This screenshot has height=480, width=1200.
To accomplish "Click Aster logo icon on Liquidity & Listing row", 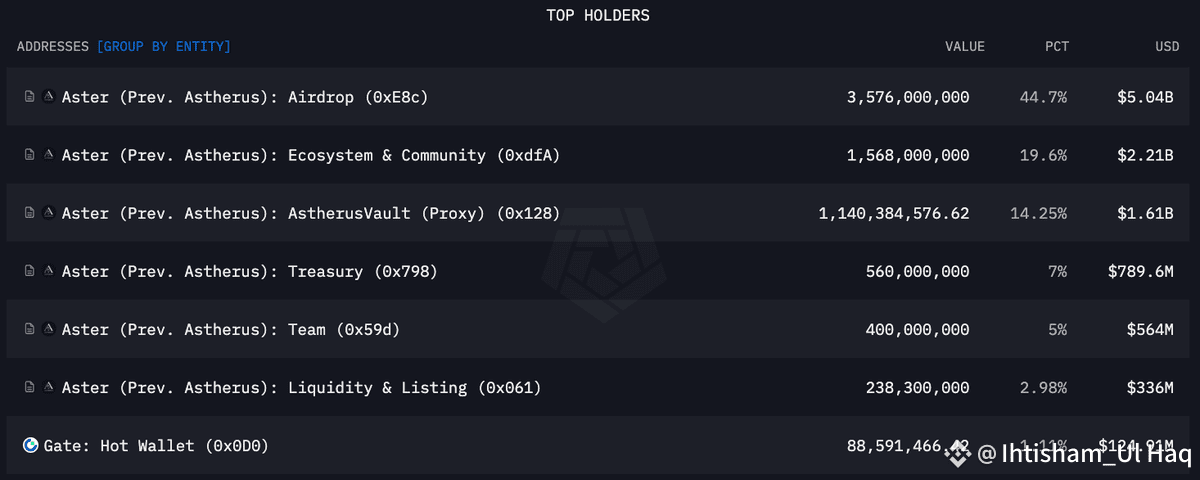I will [x=49, y=387].
